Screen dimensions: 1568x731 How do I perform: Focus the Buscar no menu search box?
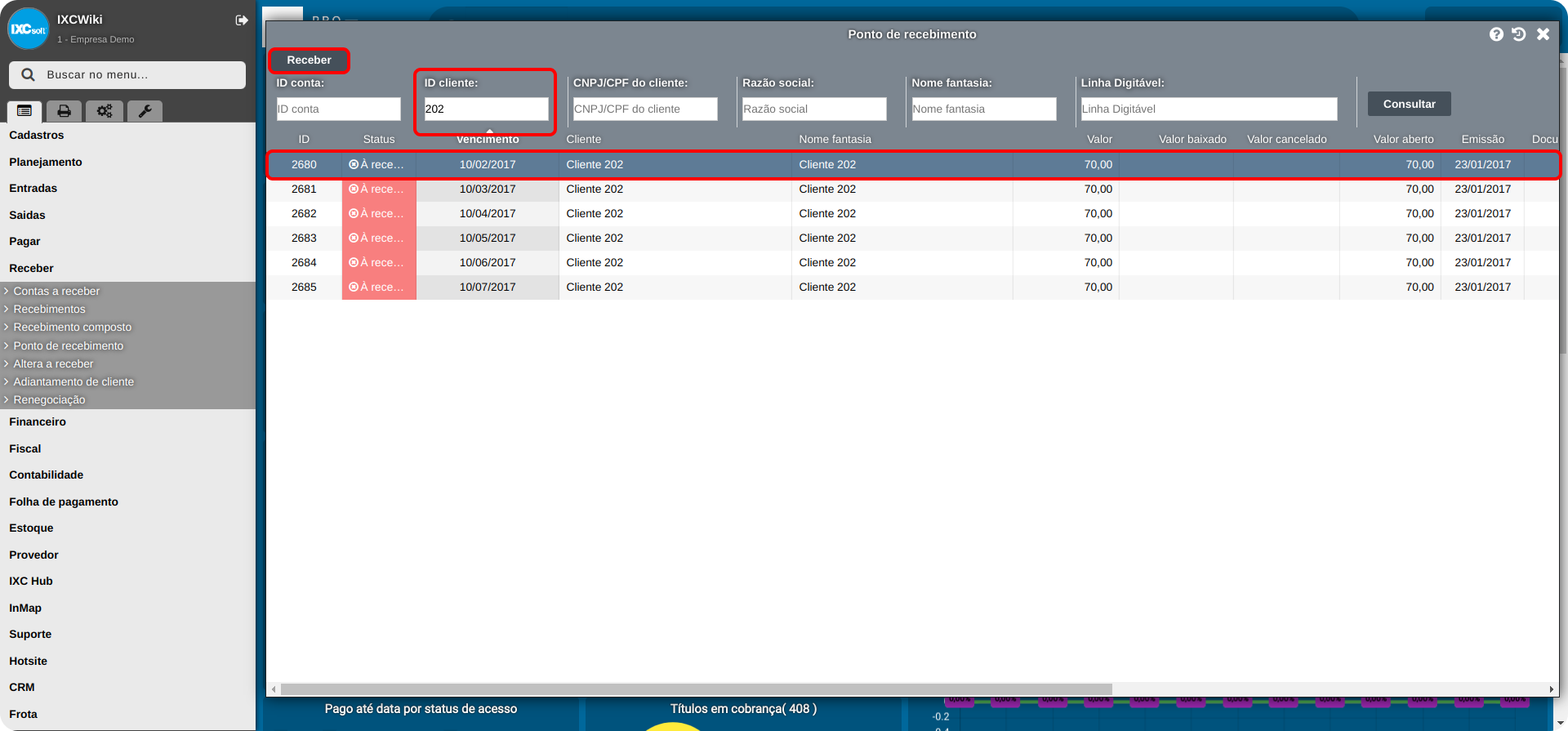[x=127, y=74]
